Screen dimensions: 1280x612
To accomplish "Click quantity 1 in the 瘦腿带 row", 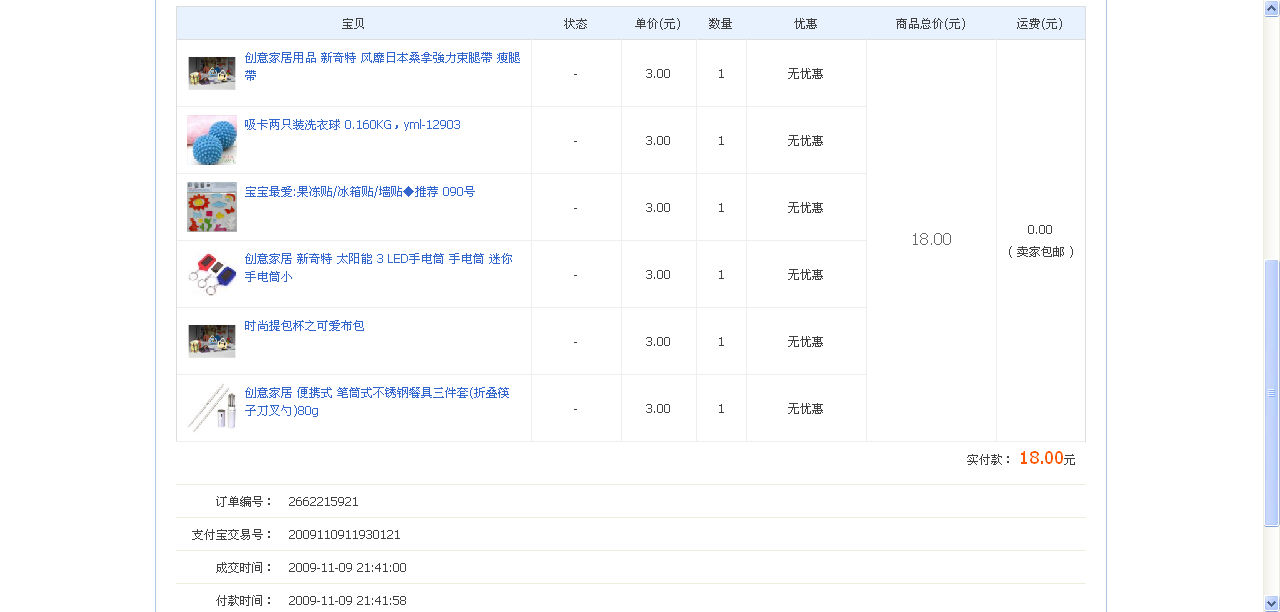I will [x=721, y=74].
